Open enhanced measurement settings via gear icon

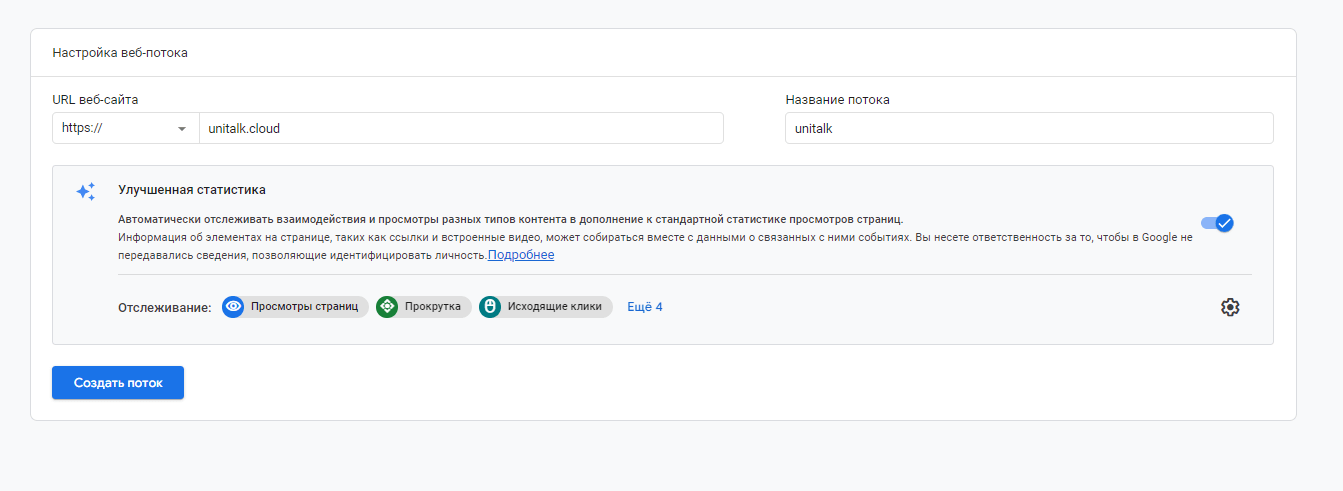(x=1230, y=307)
